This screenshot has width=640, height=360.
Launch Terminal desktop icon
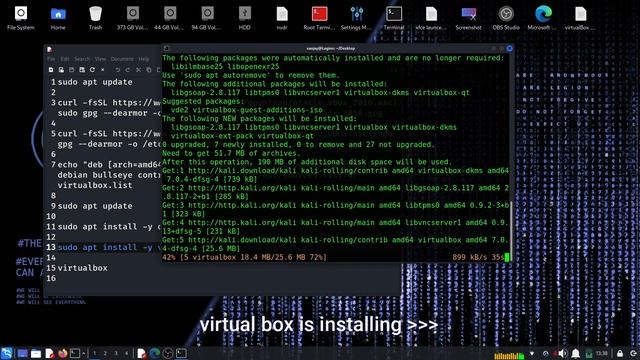[x=394, y=18]
